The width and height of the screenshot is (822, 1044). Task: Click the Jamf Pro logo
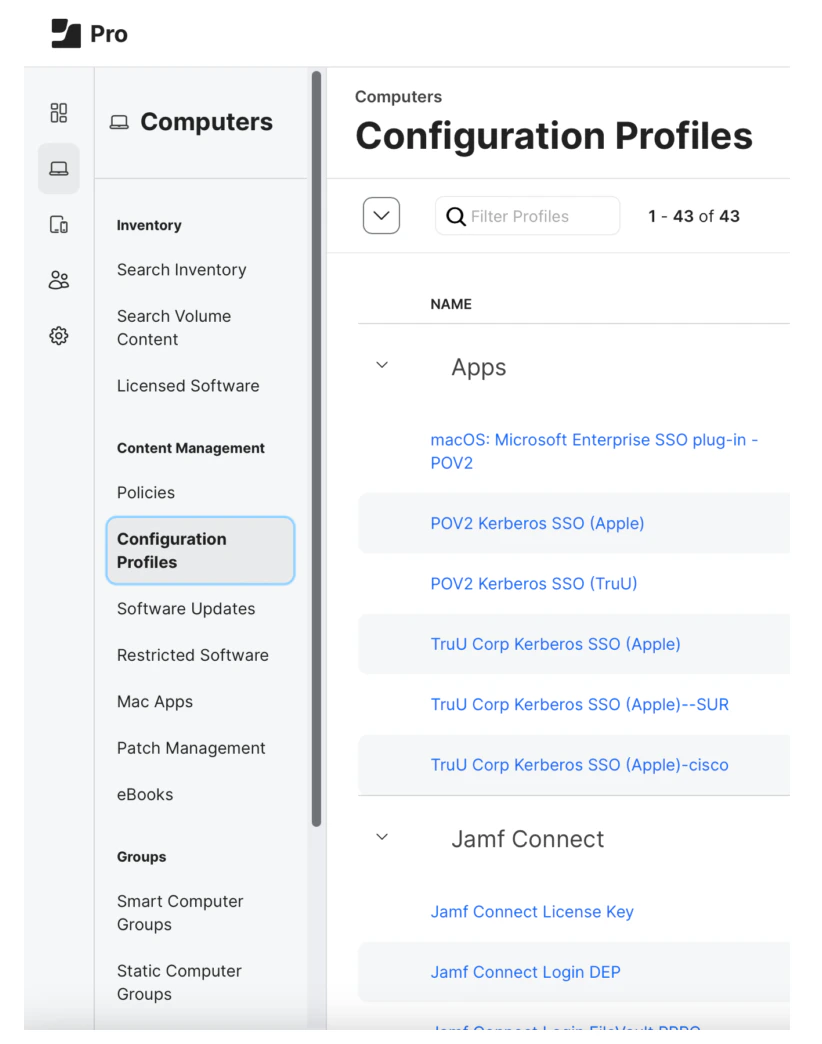click(90, 33)
